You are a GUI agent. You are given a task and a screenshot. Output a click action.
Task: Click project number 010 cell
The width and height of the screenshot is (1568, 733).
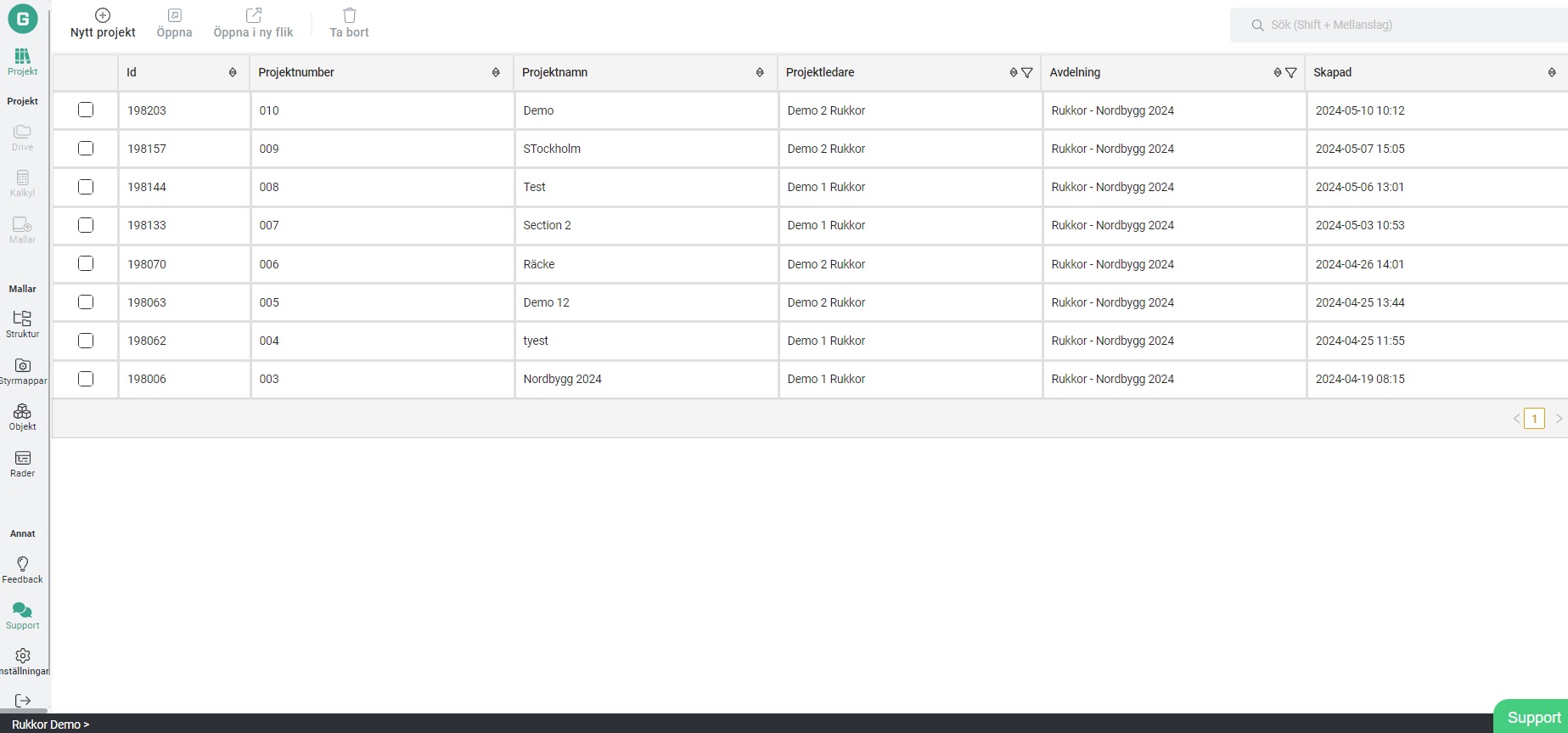coord(382,110)
